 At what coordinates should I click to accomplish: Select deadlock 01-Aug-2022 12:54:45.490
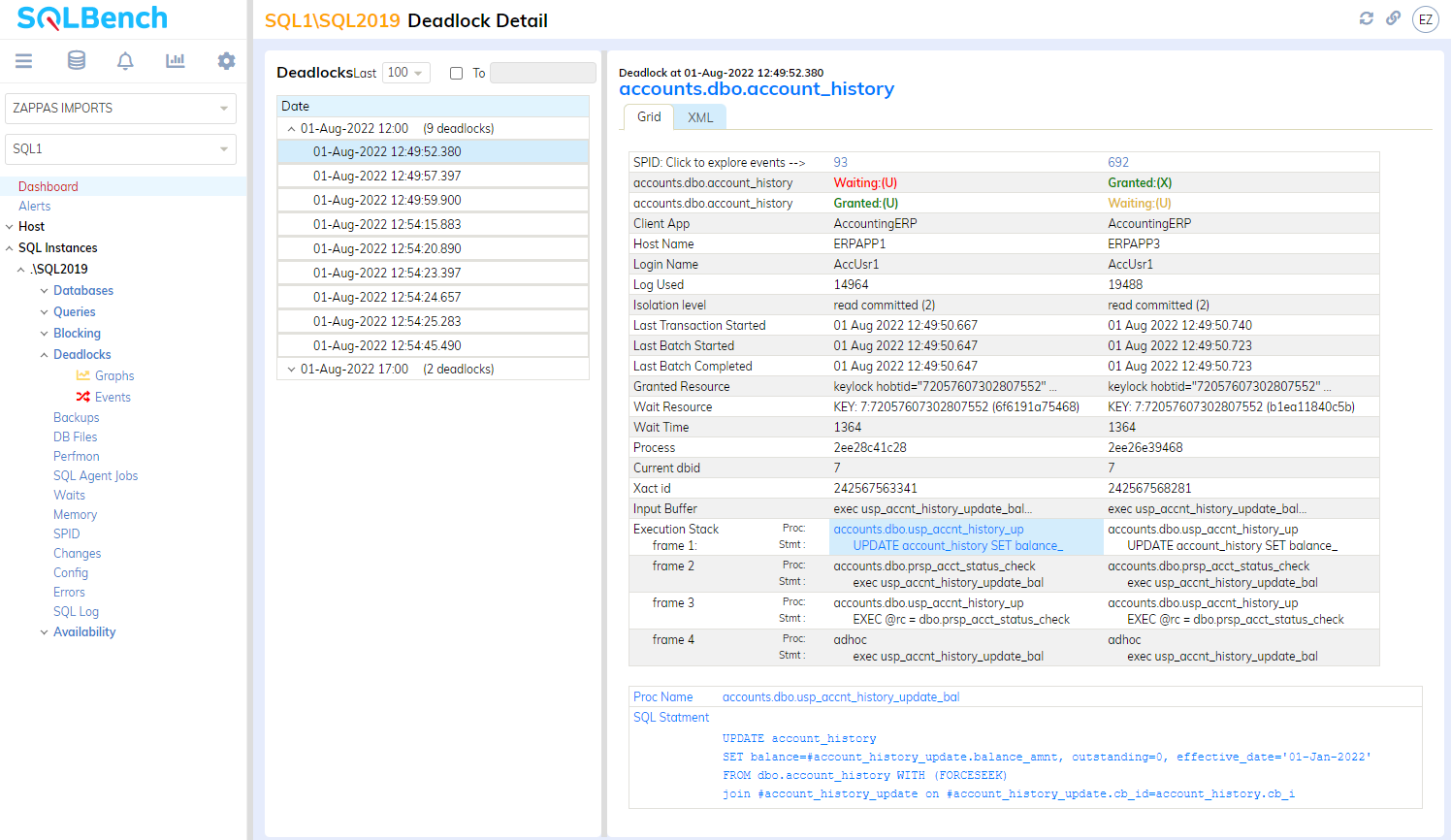click(434, 345)
